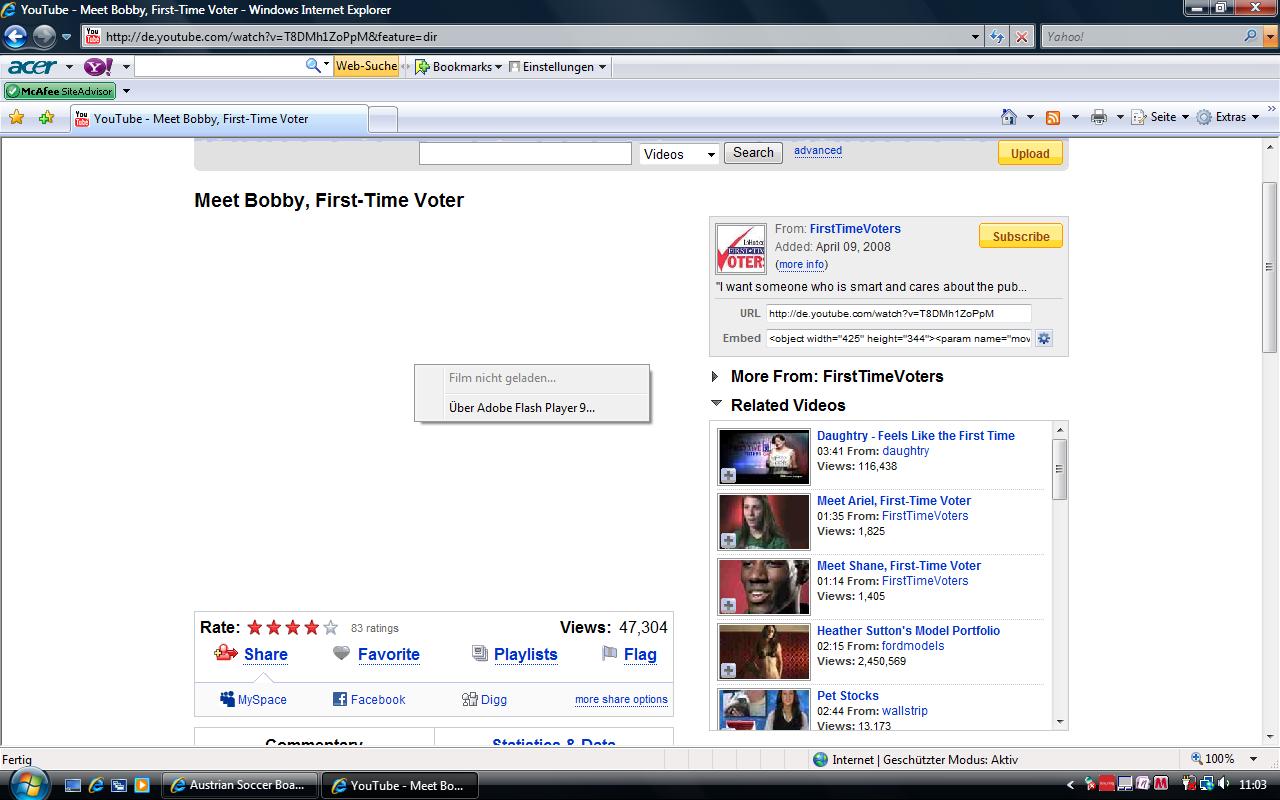Open the advanced search link

pyautogui.click(x=818, y=151)
